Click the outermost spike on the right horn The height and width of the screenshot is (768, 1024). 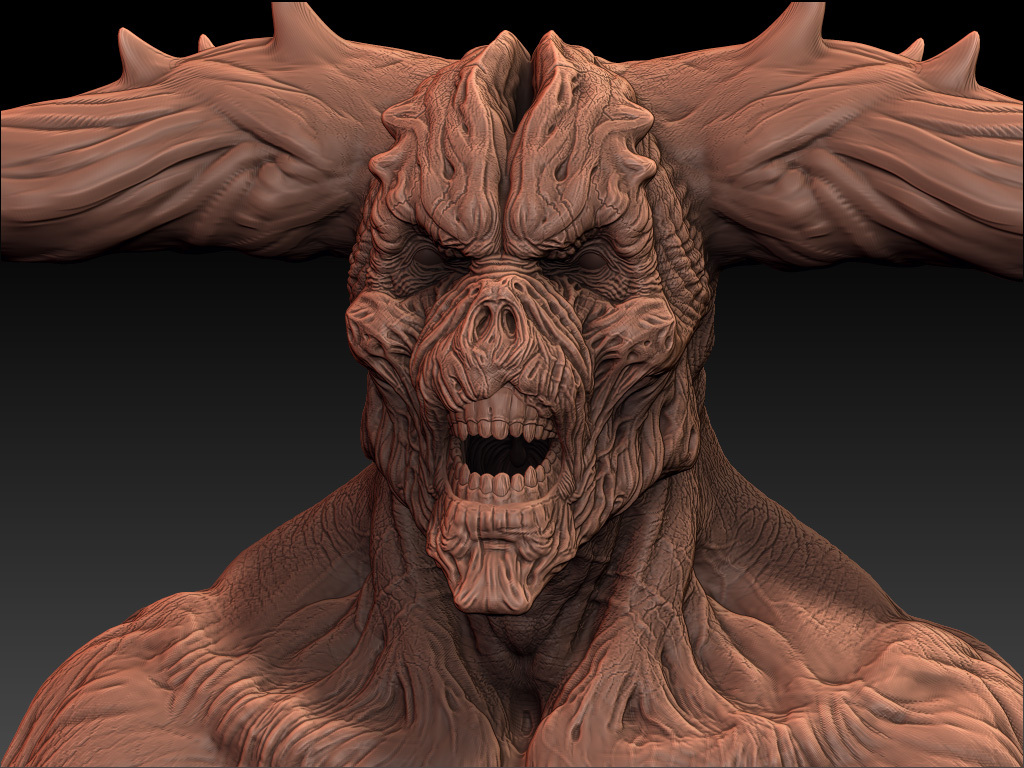click(x=962, y=55)
